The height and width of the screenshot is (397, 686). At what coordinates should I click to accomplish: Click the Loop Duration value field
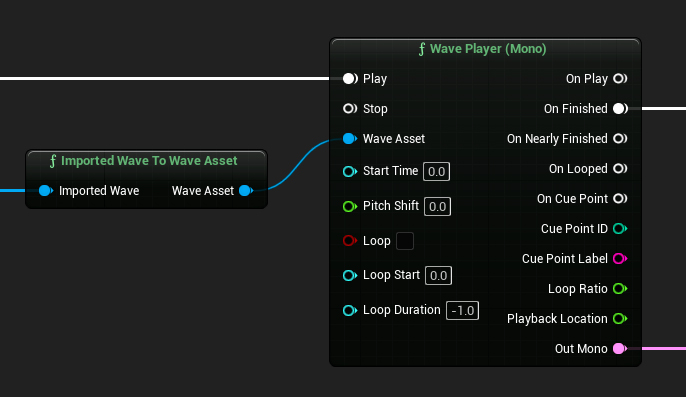pos(462,311)
